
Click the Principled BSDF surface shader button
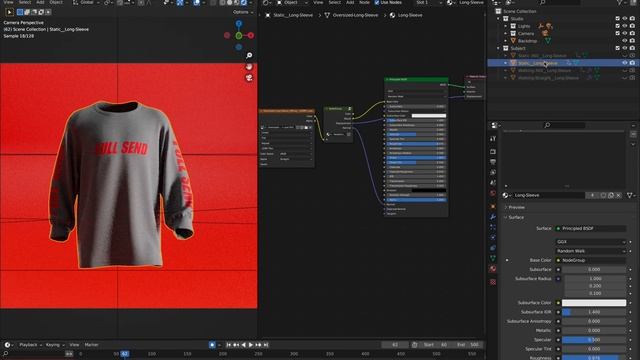pyautogui.click(x=591, y=229)
